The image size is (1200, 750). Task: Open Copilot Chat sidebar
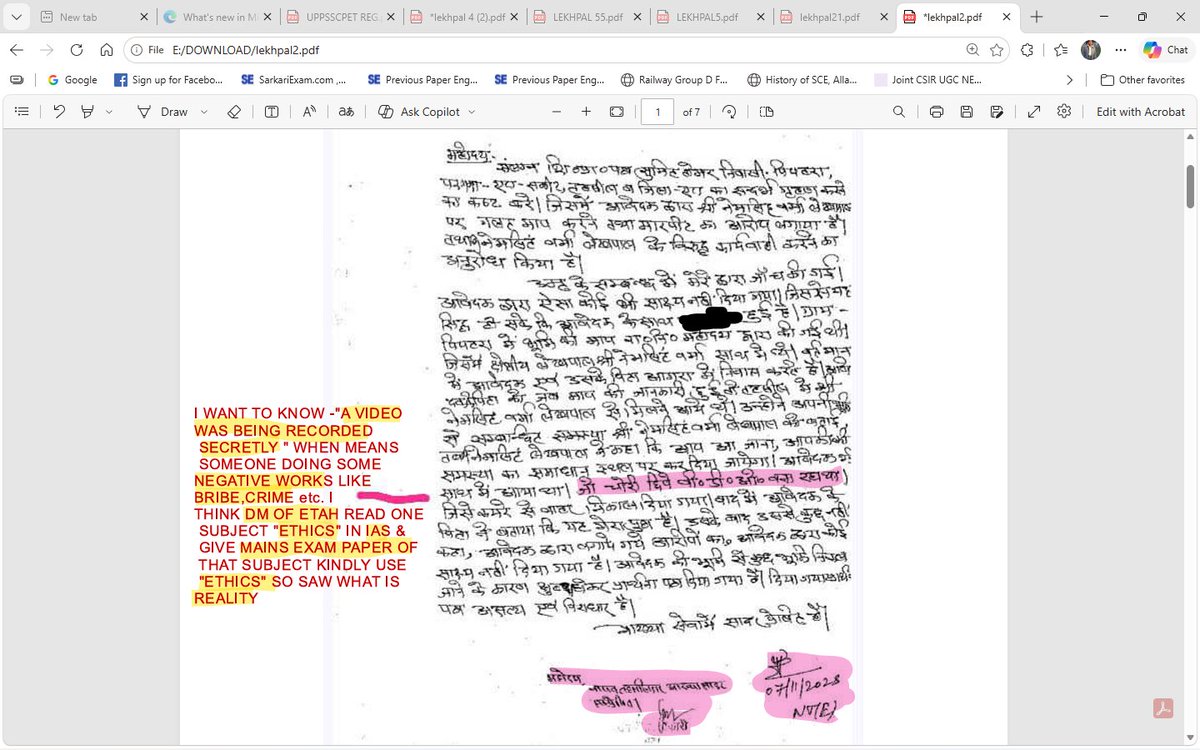pos(1166,50)
